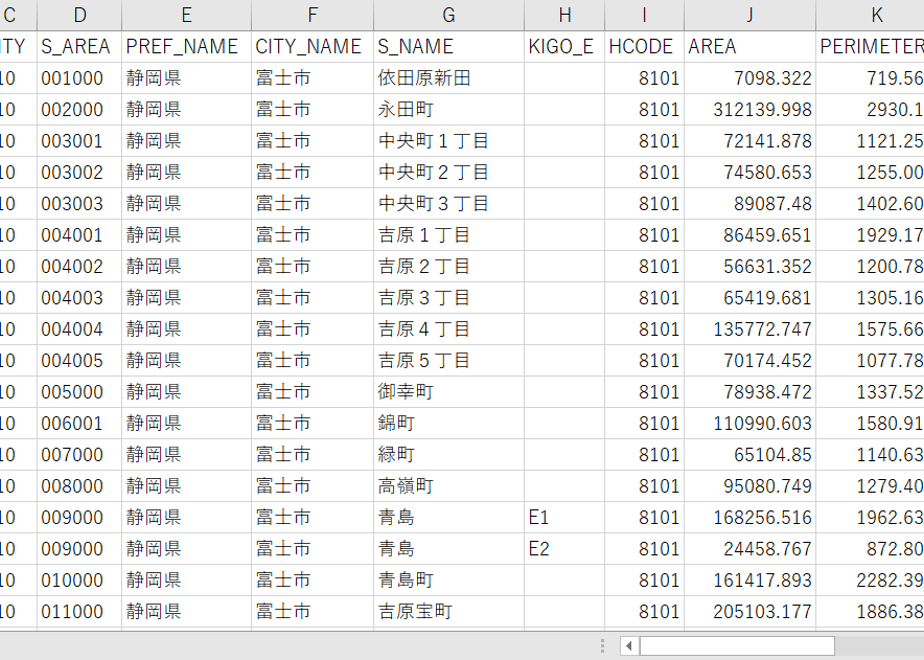Select AREA cell 65104.85
The height and width of the screenshot is (660, 924).
pyautogui.click(x=750, y=454)
